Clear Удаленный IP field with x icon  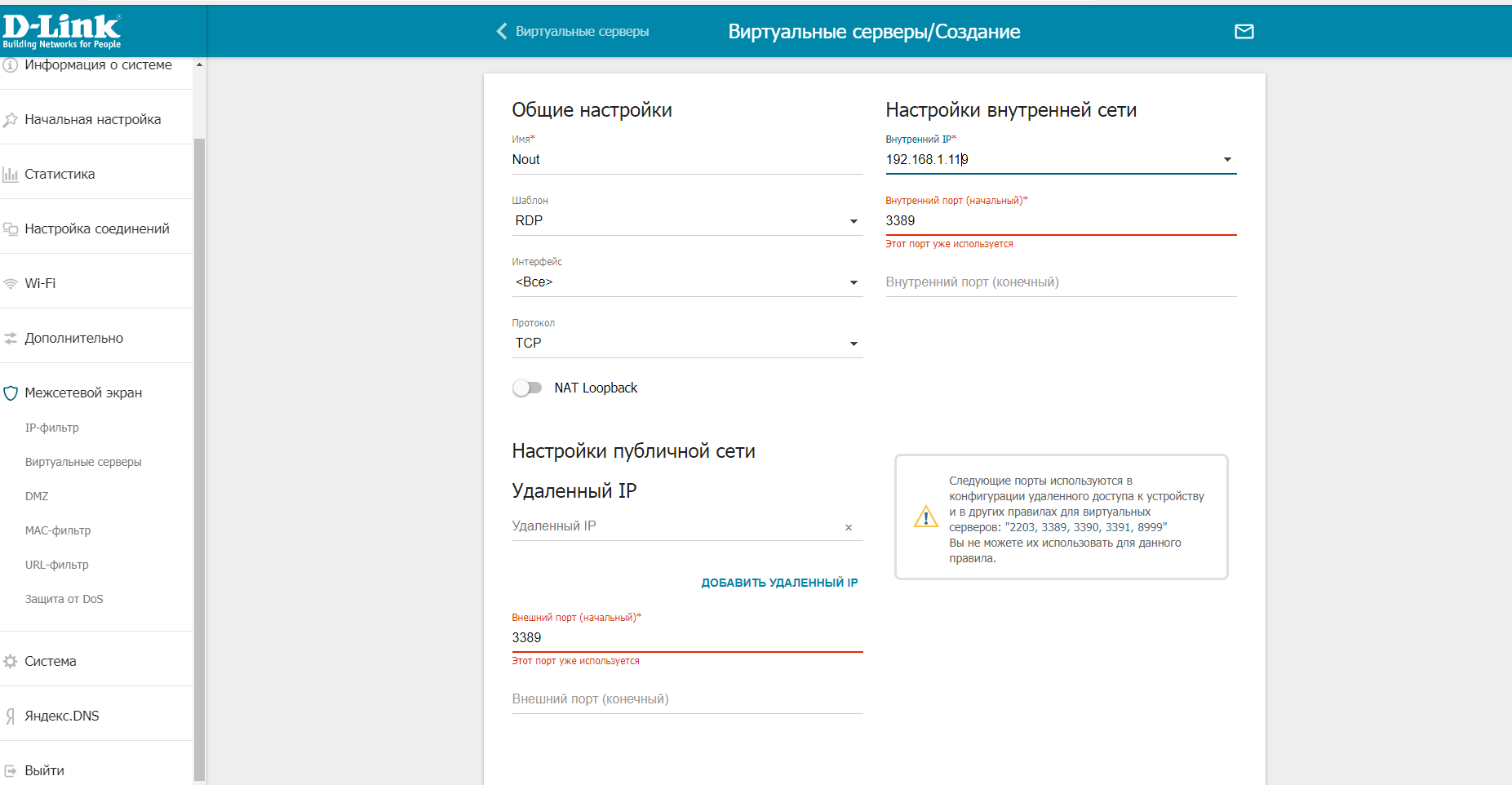849,528
